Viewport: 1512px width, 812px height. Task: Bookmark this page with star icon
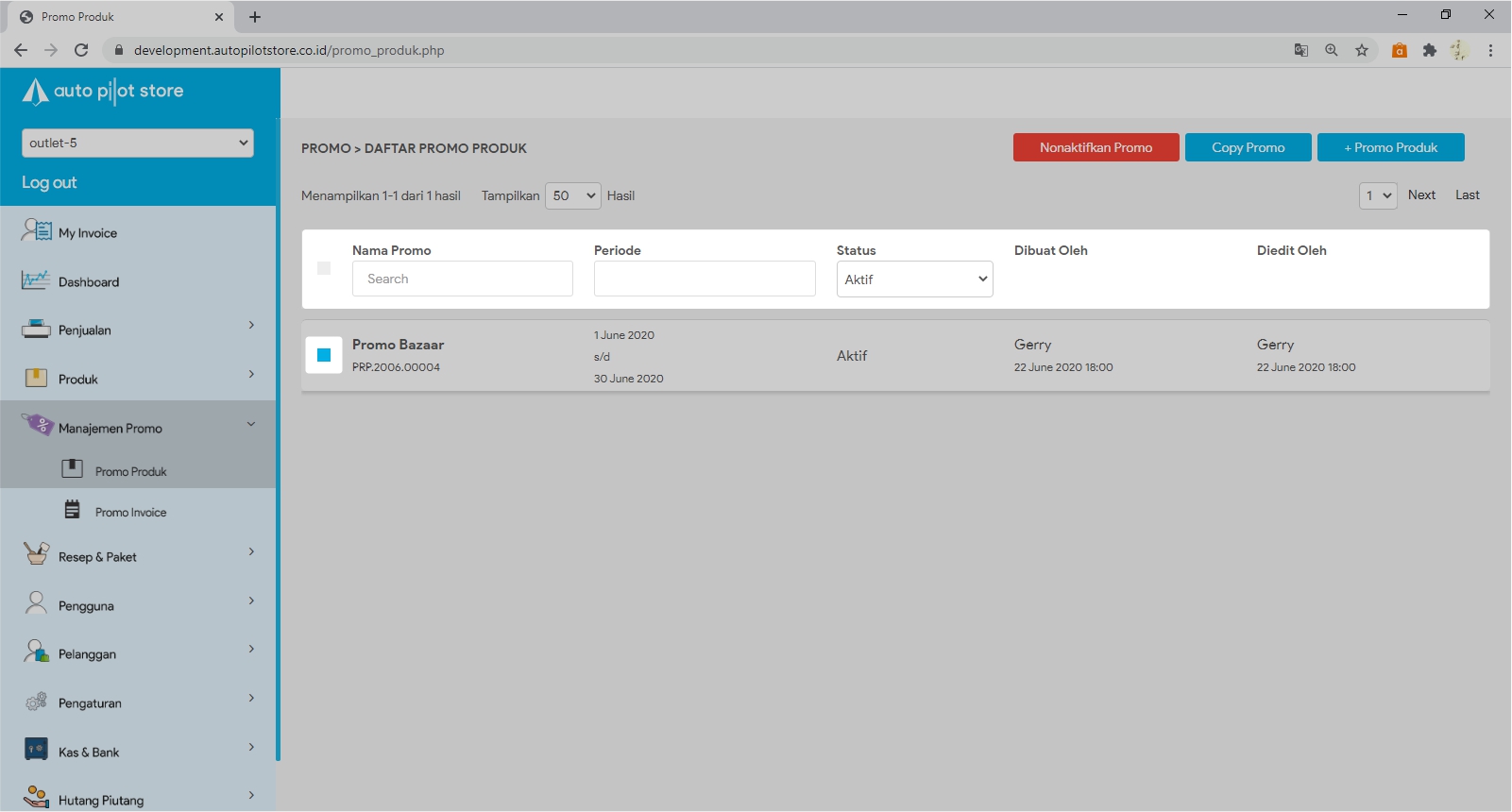coord(1361,50)
